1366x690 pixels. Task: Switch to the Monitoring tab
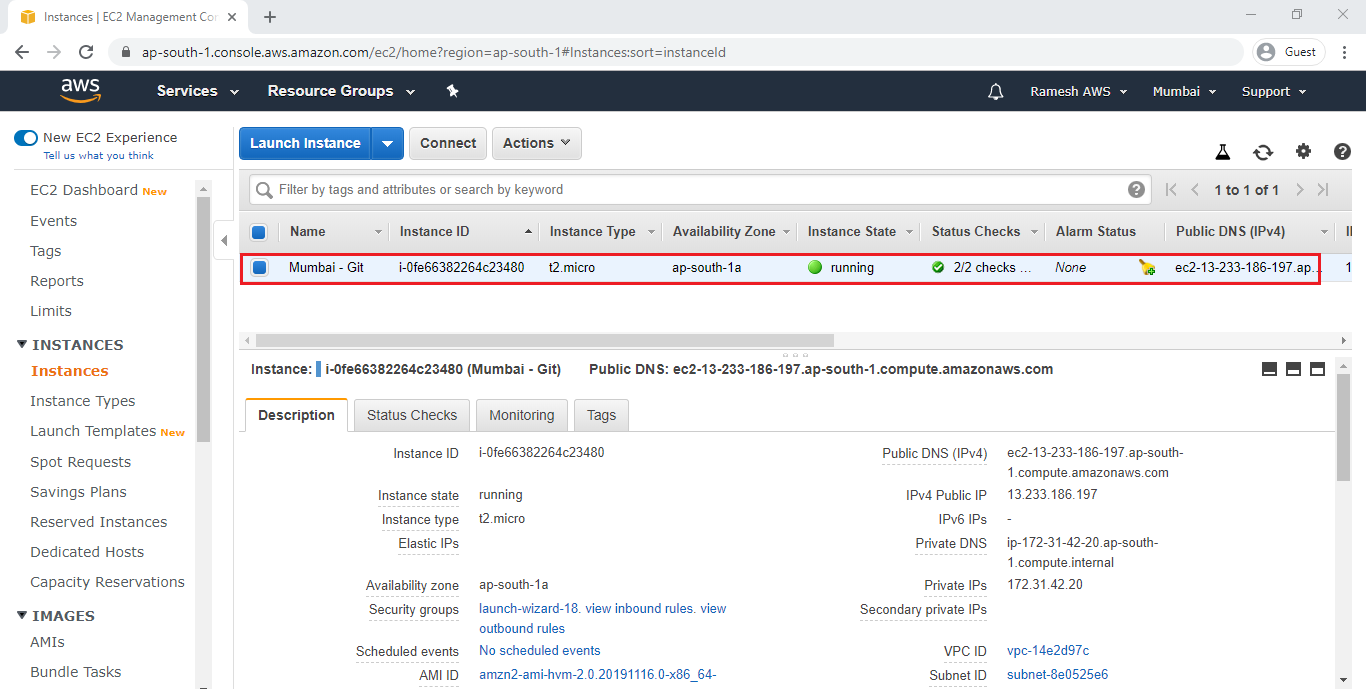521,414
